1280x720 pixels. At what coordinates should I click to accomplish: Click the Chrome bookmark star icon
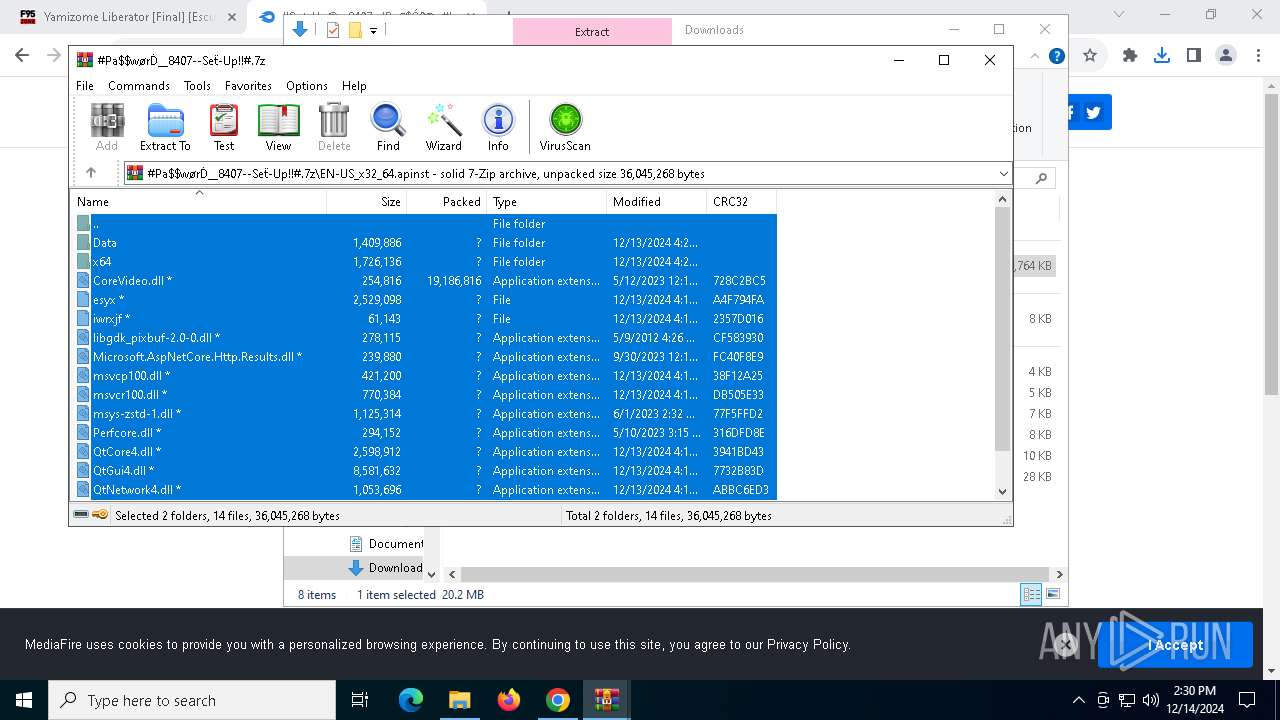1090,56
